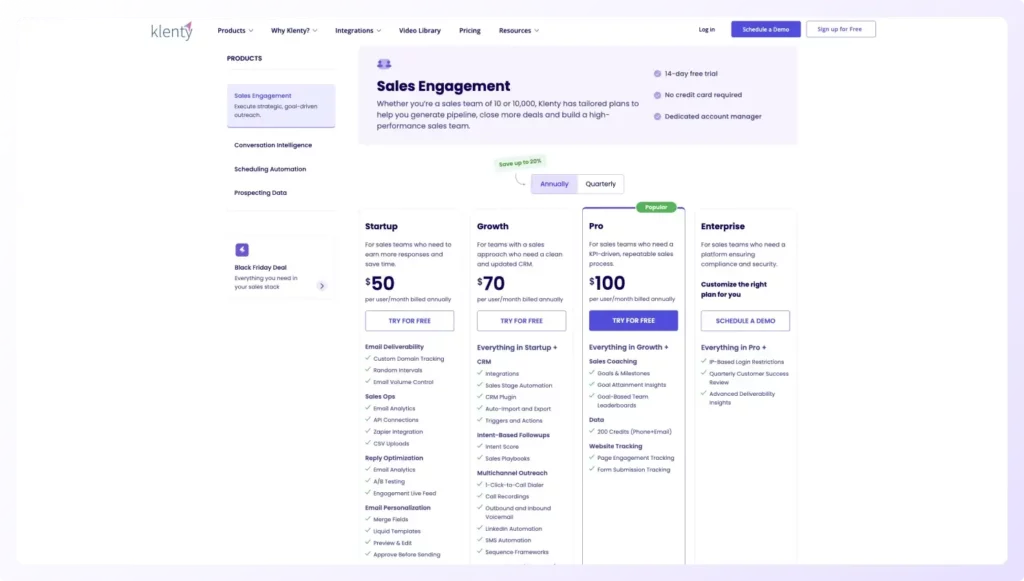Click the "Auto-Import and Export" feature

[x=518, y=409]
